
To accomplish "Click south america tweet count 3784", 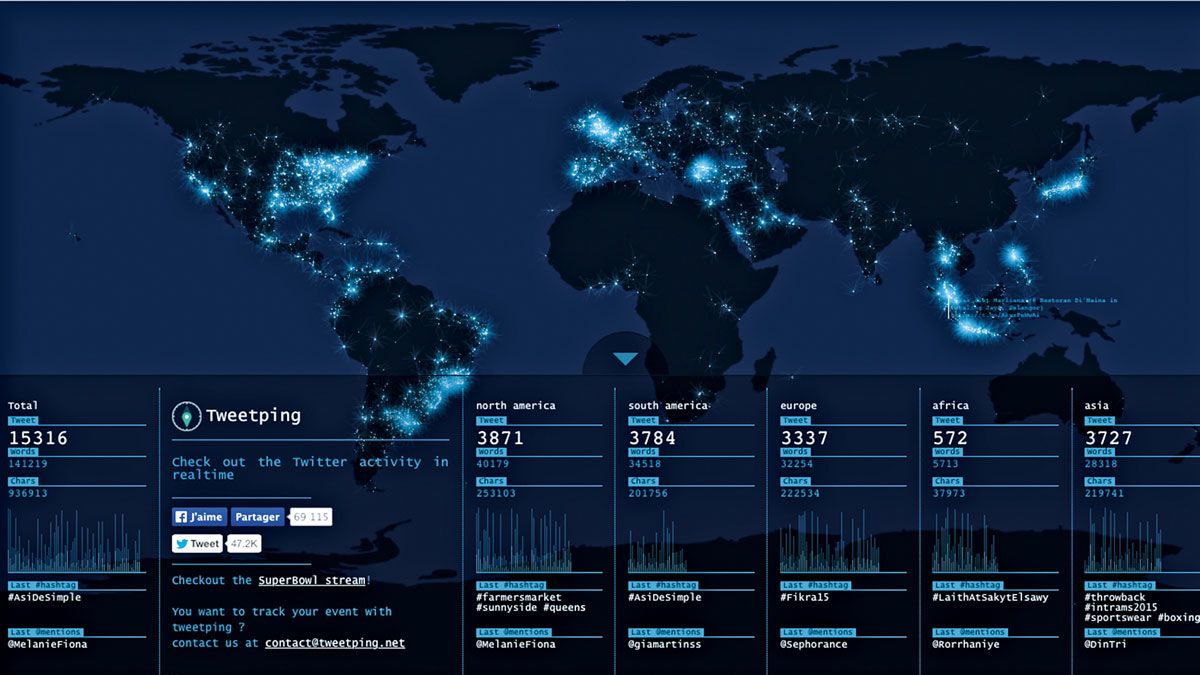I will pos(652,438).
